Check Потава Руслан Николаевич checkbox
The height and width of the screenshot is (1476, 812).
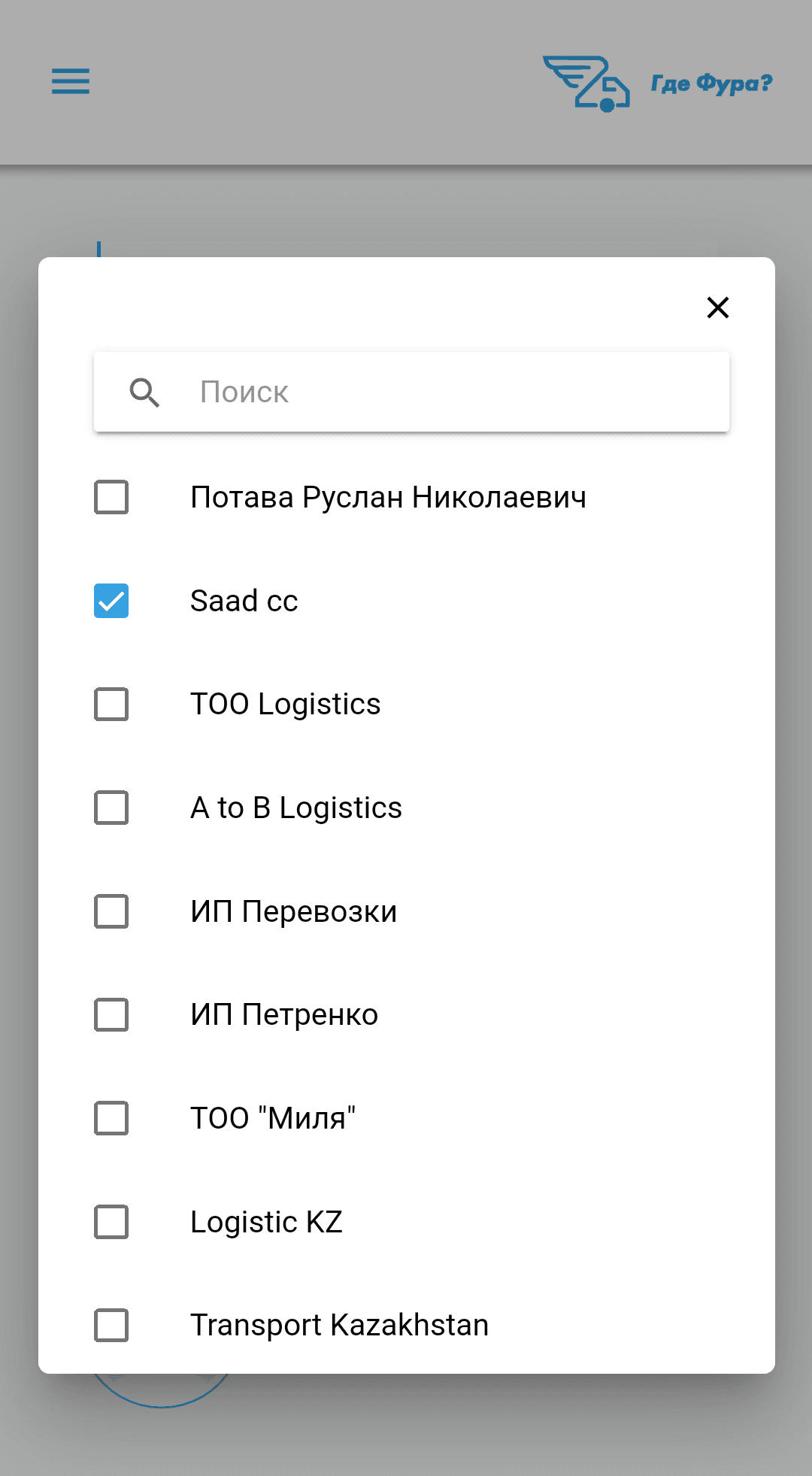(x=111, y=497)
